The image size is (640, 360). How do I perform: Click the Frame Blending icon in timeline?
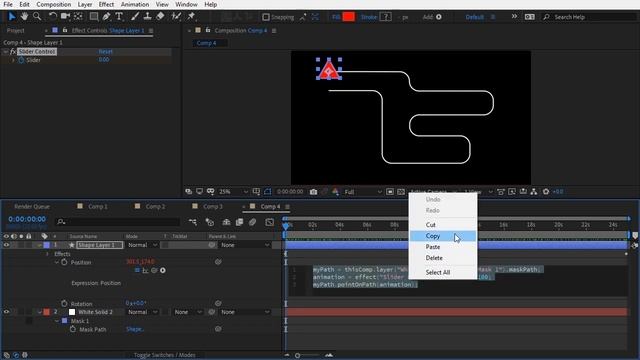pyautogui.click(x=239, y=222)
